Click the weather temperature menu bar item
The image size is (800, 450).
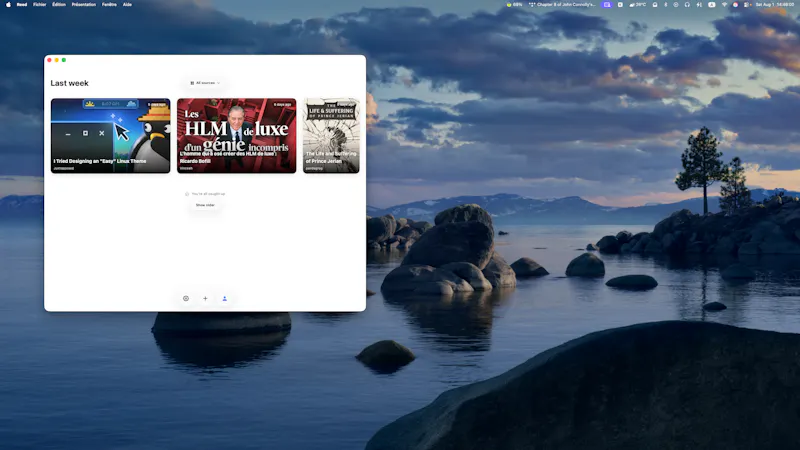point(638,5)
